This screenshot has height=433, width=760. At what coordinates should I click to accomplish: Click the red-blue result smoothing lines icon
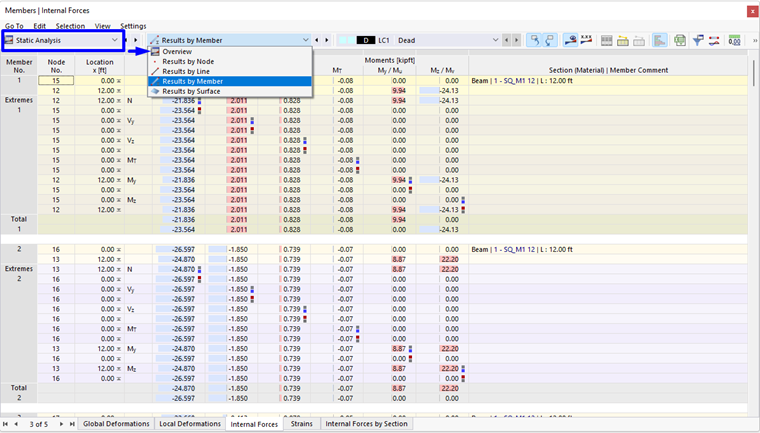(714, 41)
